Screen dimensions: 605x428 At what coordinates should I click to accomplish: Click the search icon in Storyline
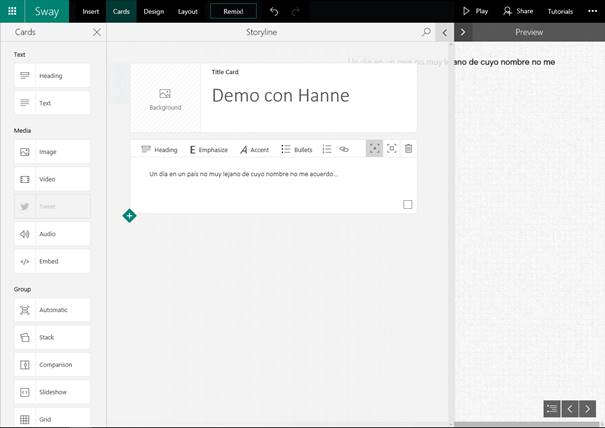pyautogui.click(x=427, y=32)
